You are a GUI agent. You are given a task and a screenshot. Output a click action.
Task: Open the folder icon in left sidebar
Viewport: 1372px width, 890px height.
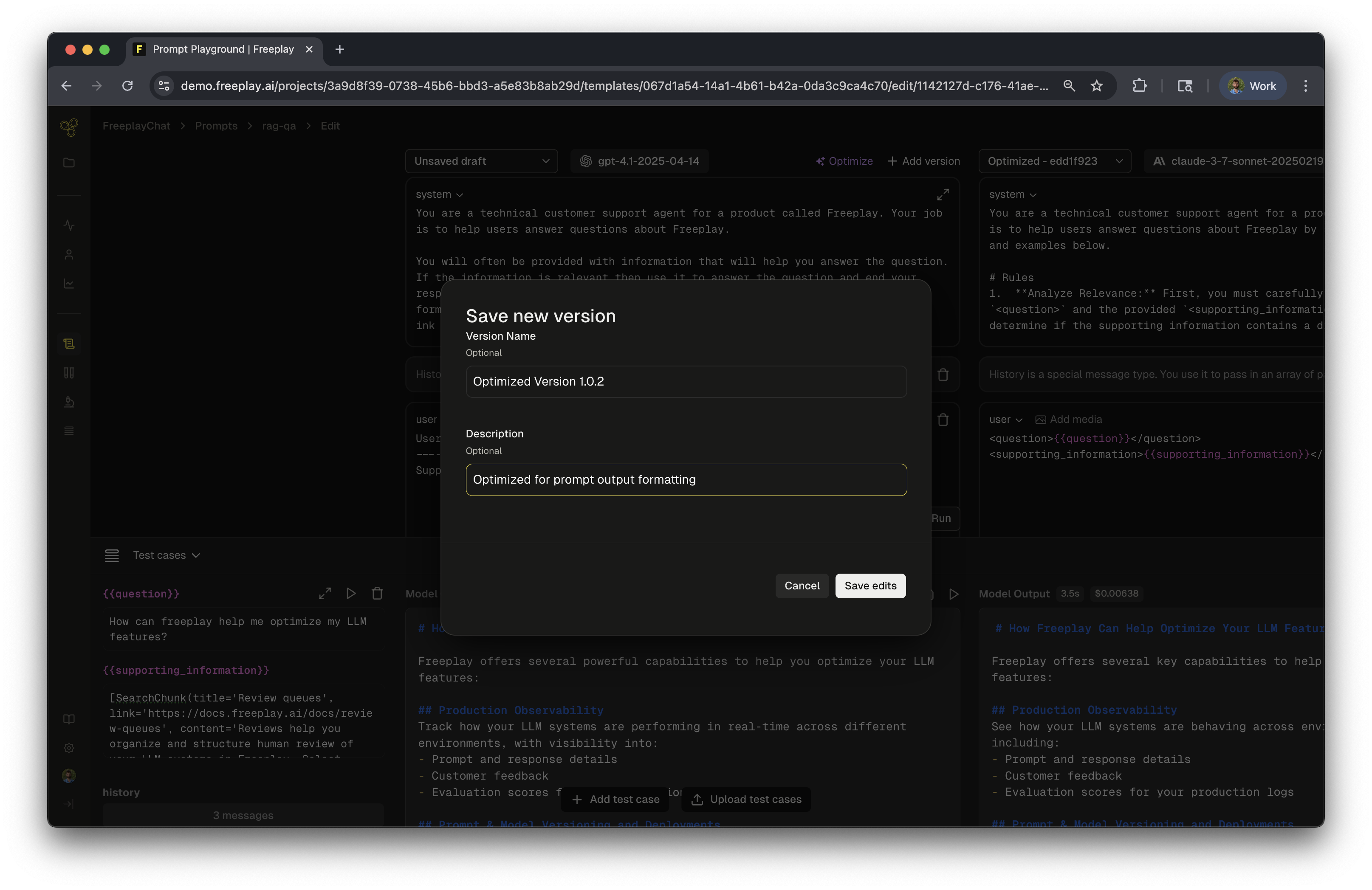click(x=69, y=163)
